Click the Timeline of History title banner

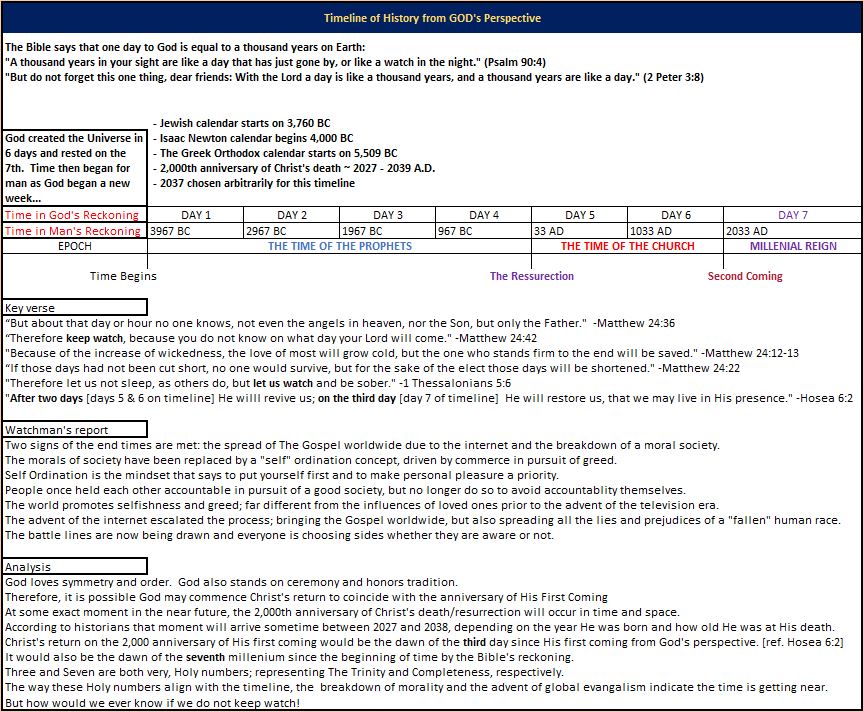click(x=431, y=18)
